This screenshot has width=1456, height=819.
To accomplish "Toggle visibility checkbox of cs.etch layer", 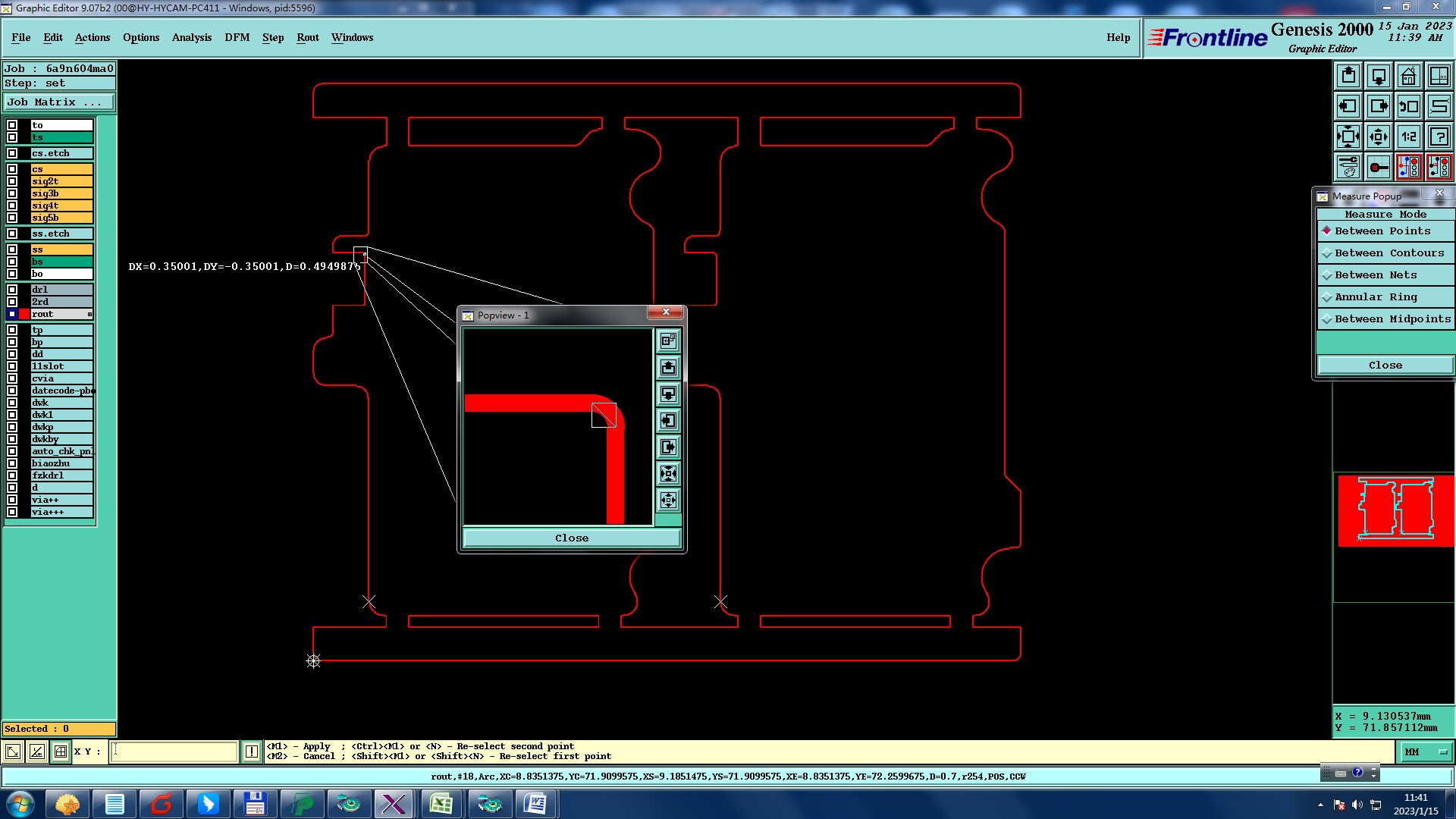I will tap(12, 153).
